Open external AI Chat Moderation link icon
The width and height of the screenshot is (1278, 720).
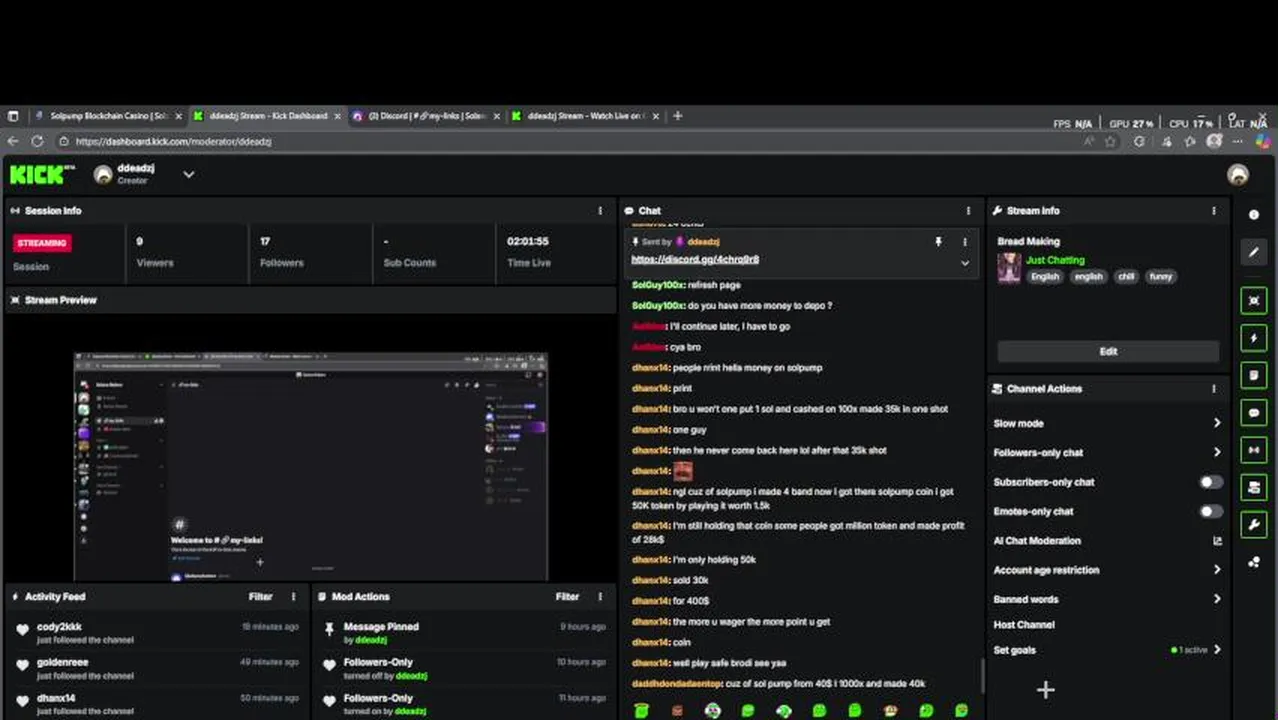[x=1217, y=541]
